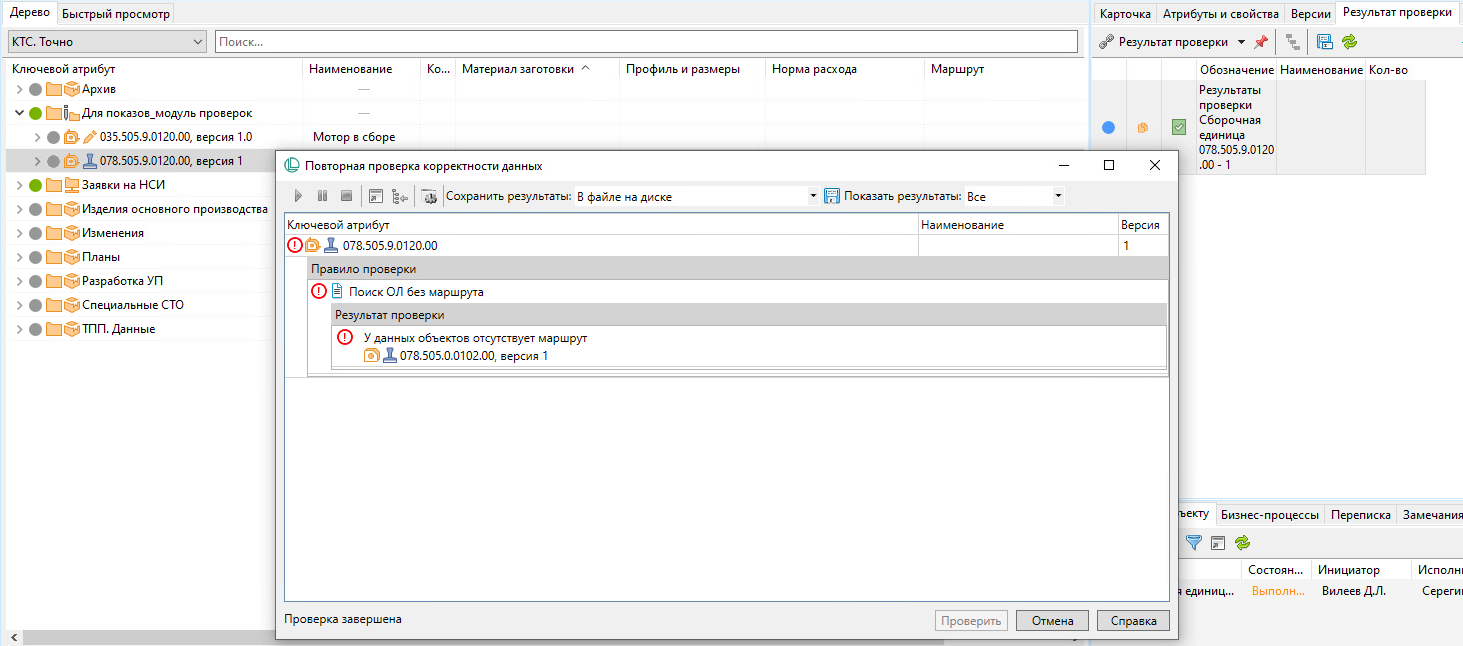Image resolution: width=1463 pixels, height=646 pixels.
Task: Click the pause icon in dialog toolbar
Action: coord(322,197)
